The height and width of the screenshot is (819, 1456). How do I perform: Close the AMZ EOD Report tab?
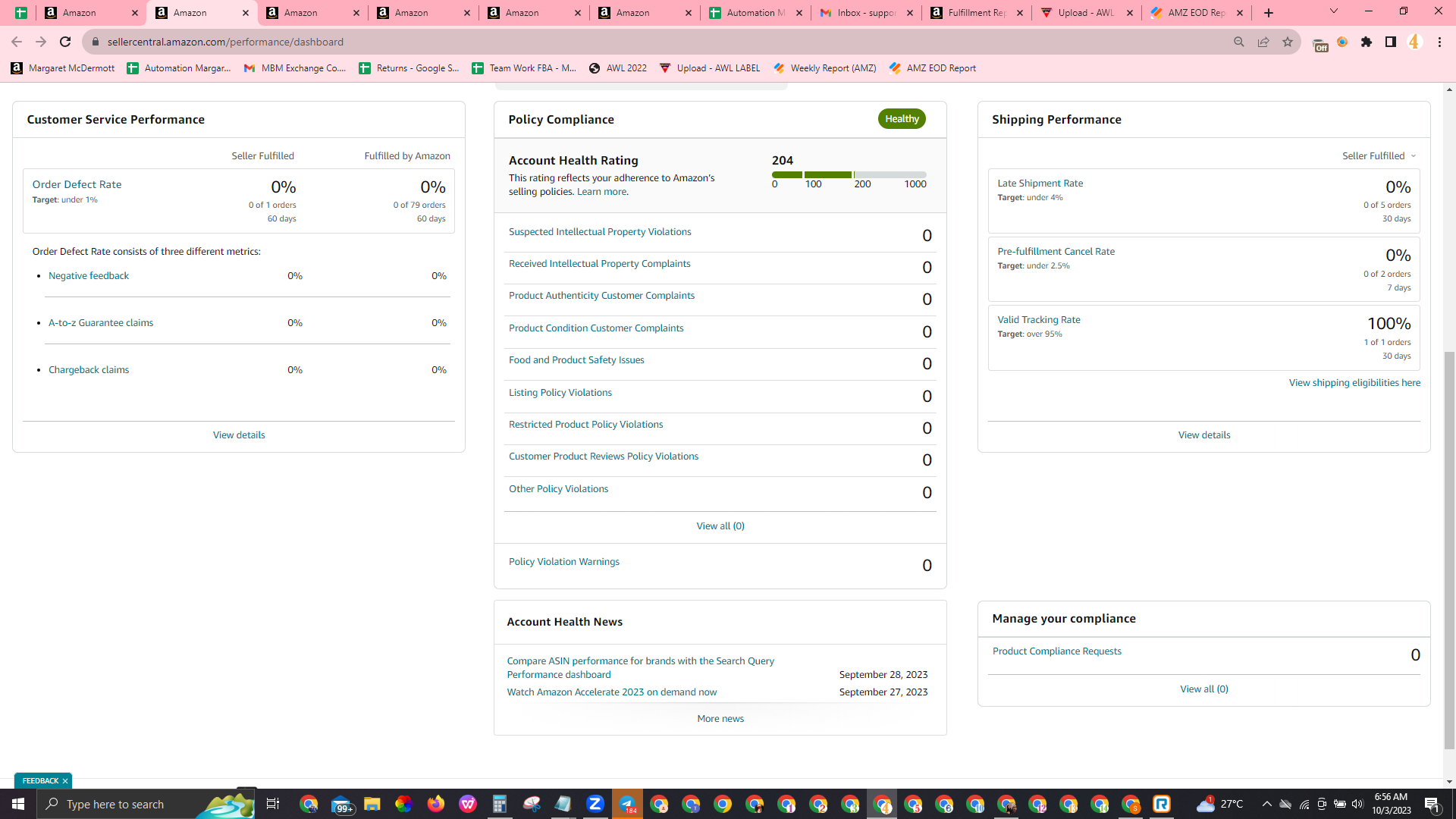click(1240, 13)
